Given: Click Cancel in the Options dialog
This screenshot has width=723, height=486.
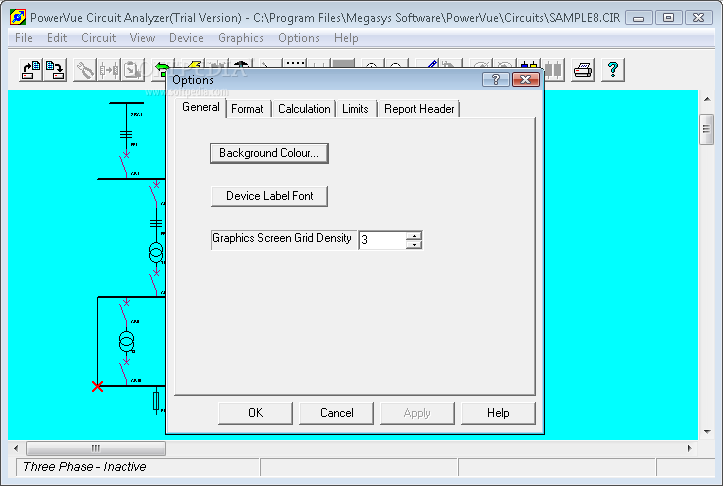Looking at the screenshot, I should point(337,413).
